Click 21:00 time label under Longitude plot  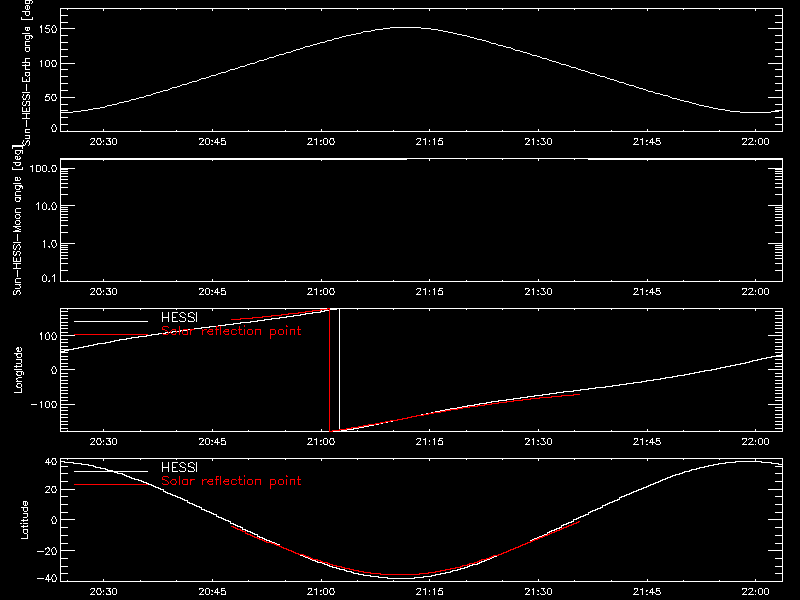[x=321, y=442]
